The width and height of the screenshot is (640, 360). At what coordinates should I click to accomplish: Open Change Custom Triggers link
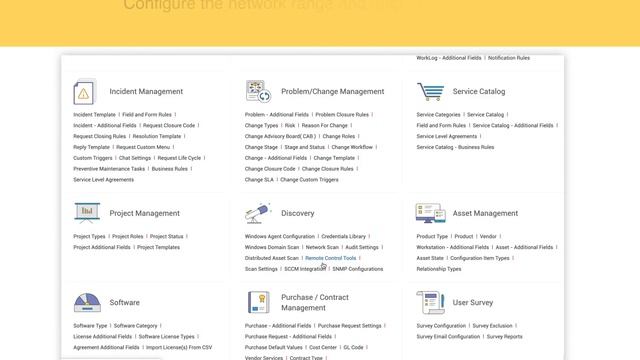(x=309, y=180)
